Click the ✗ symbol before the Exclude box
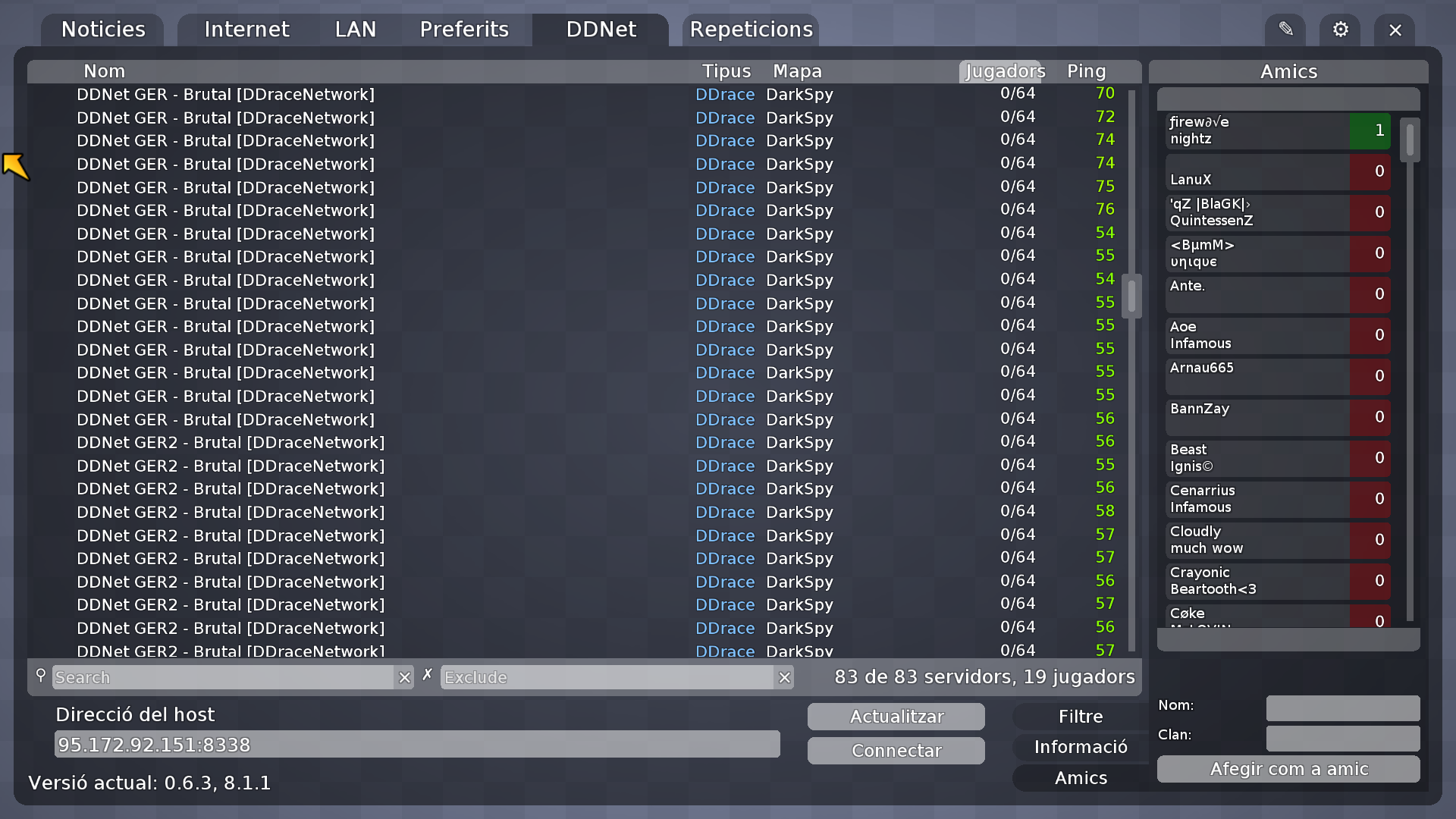1456x819 pixels. click(428, 673)
